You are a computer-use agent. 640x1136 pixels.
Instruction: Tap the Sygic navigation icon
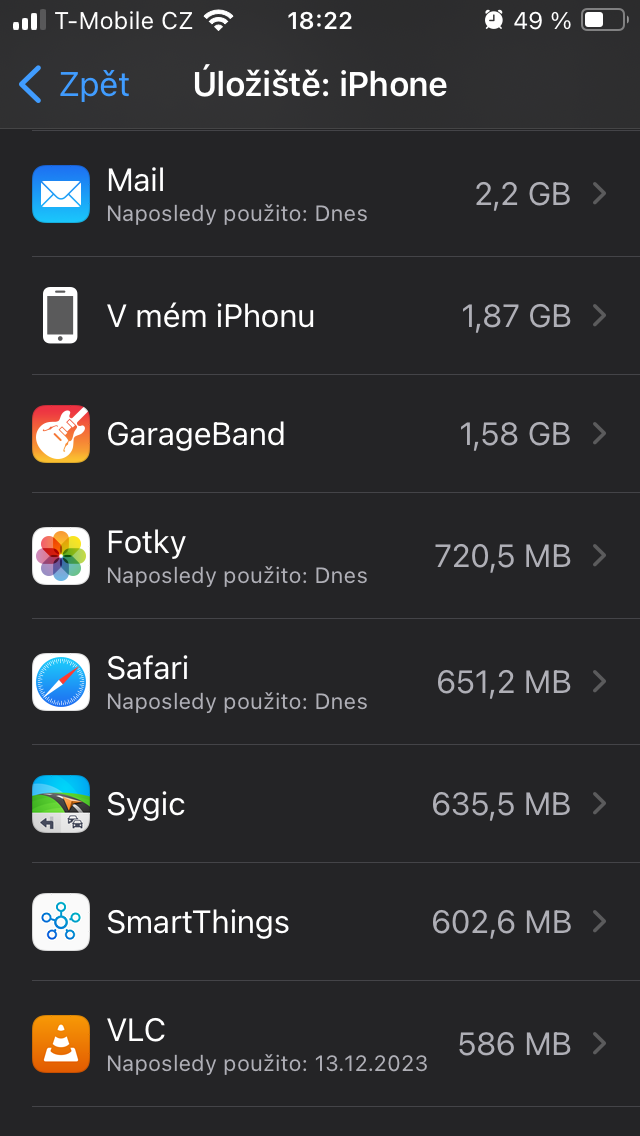pos(61,804)
